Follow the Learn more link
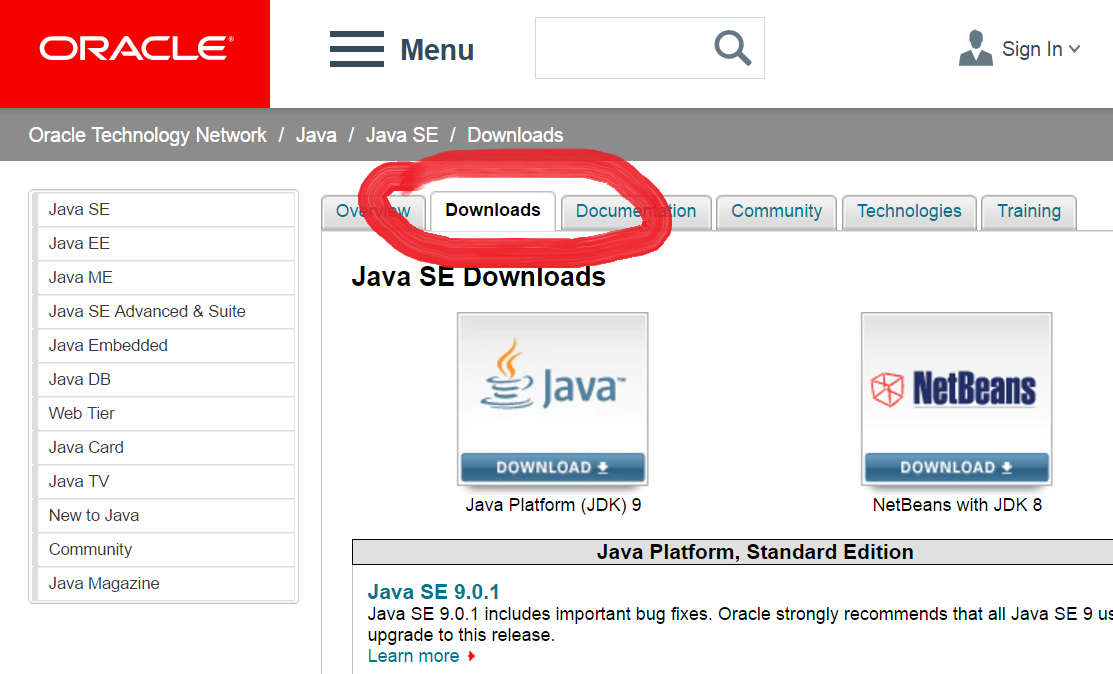 [x=413, y=656]
